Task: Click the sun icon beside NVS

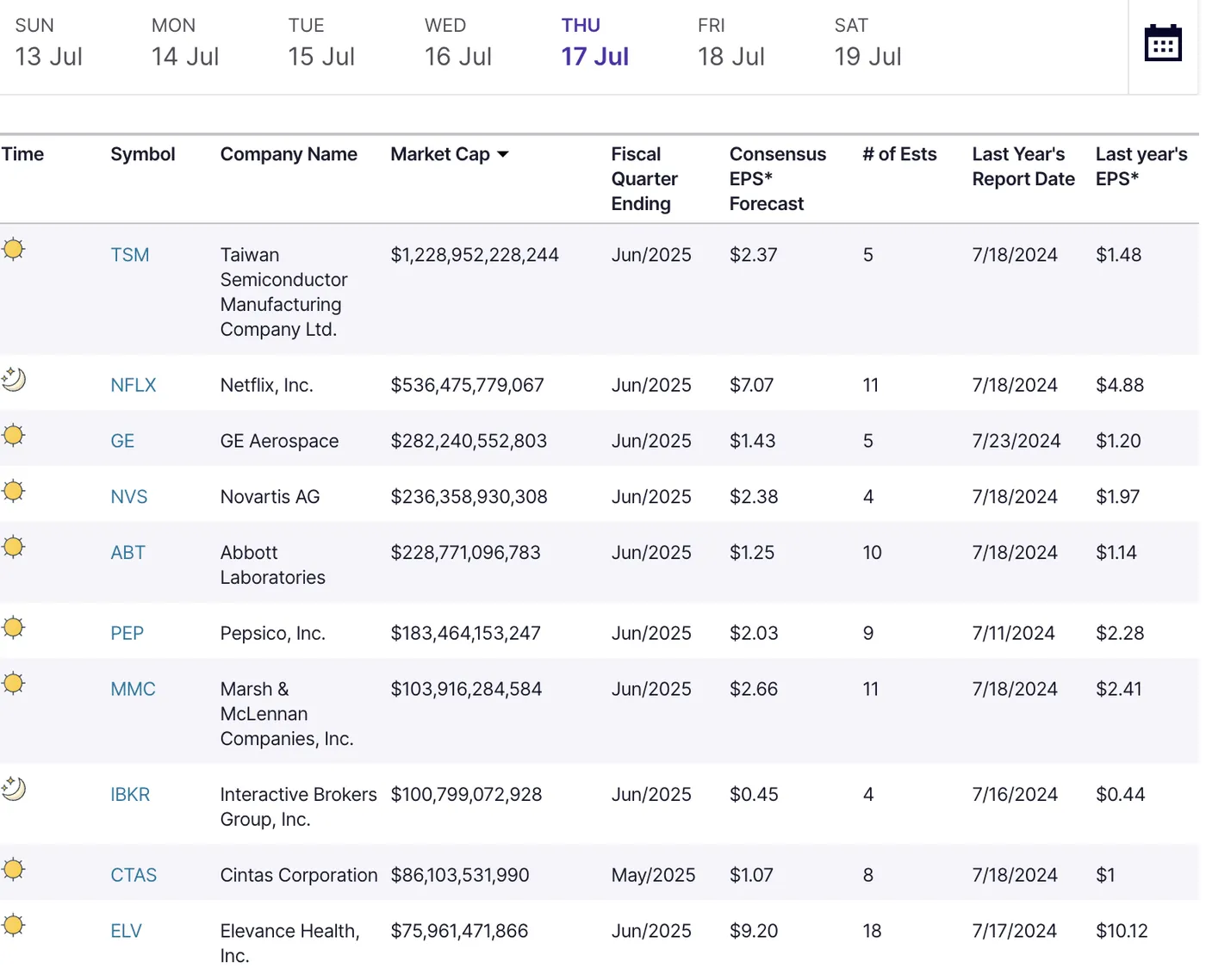Action: tap(14, 492)
